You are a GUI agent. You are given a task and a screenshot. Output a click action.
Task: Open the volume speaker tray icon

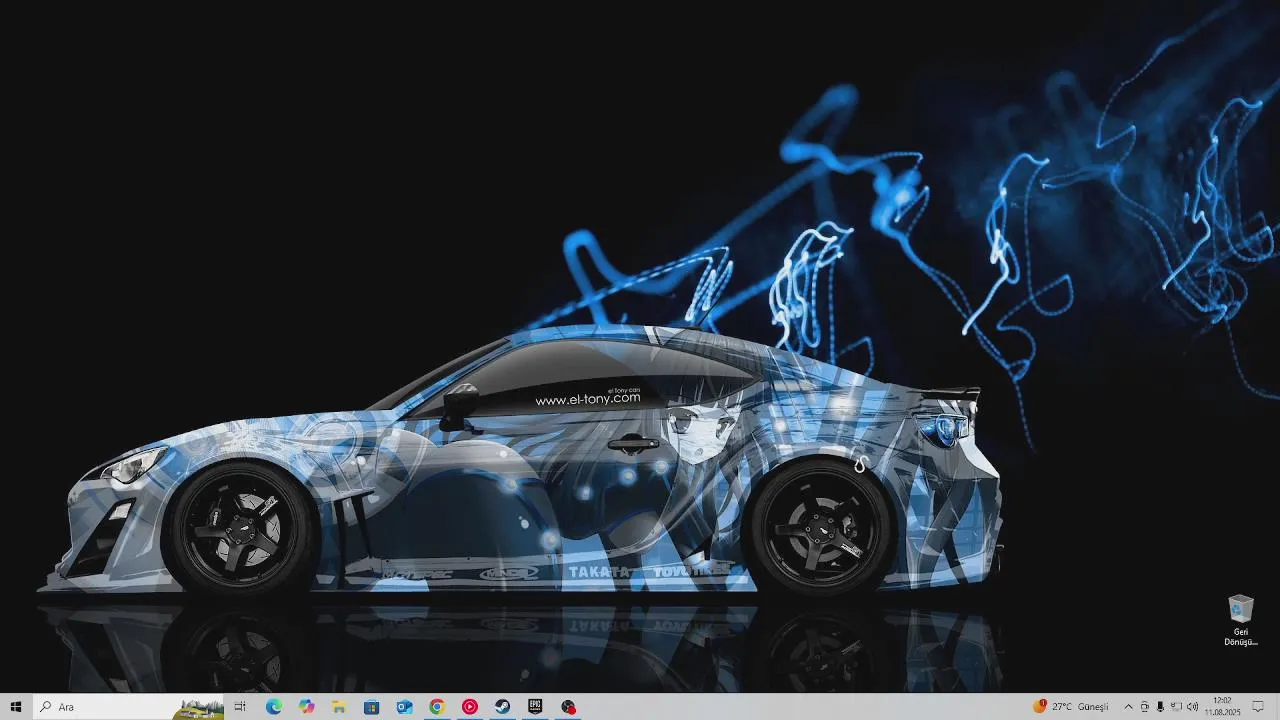[x=1192, y=707]
